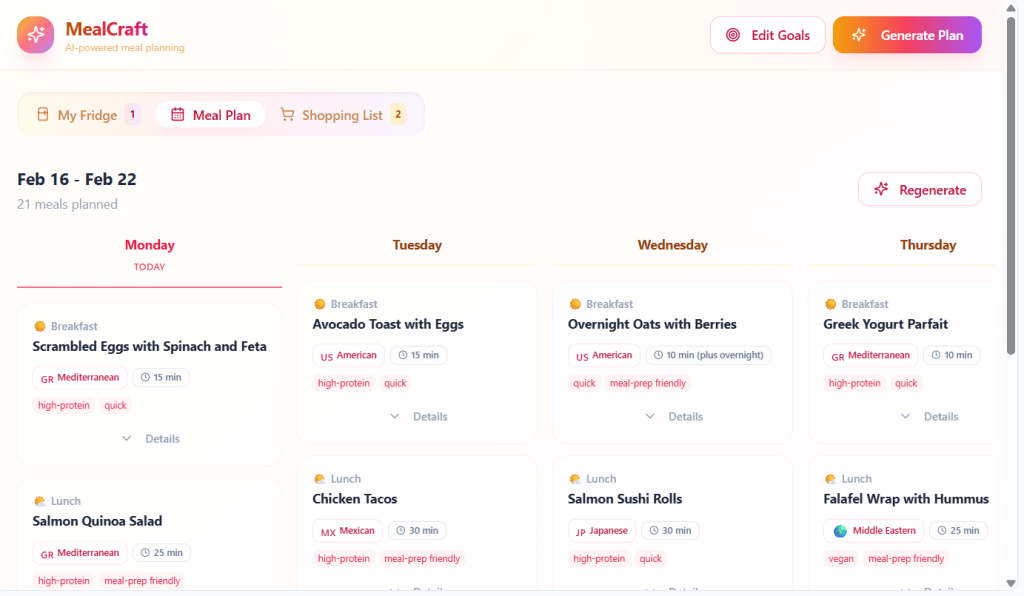Click the sparkle icon on Generate Plan

(858, 35)
